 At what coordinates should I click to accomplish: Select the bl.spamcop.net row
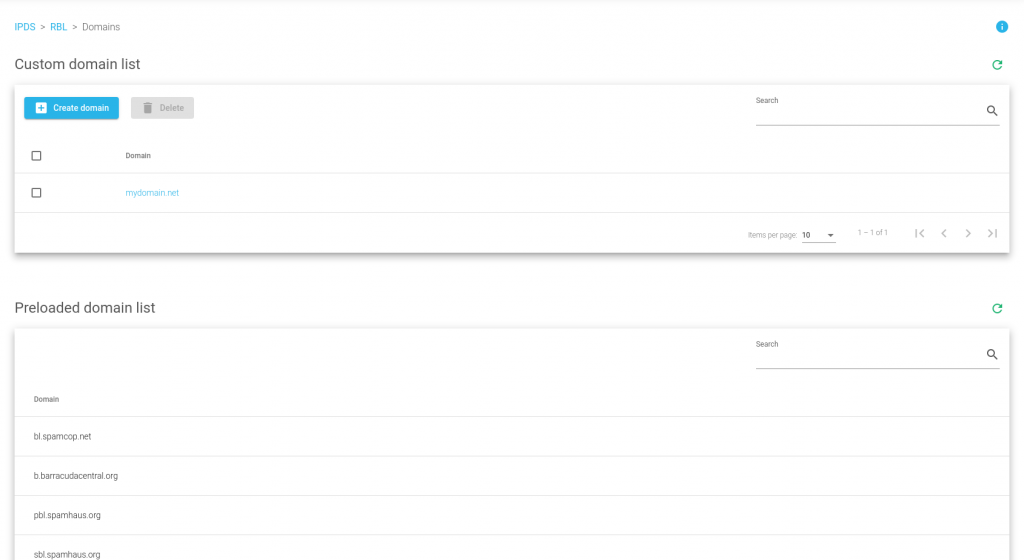tap(511, 436)
